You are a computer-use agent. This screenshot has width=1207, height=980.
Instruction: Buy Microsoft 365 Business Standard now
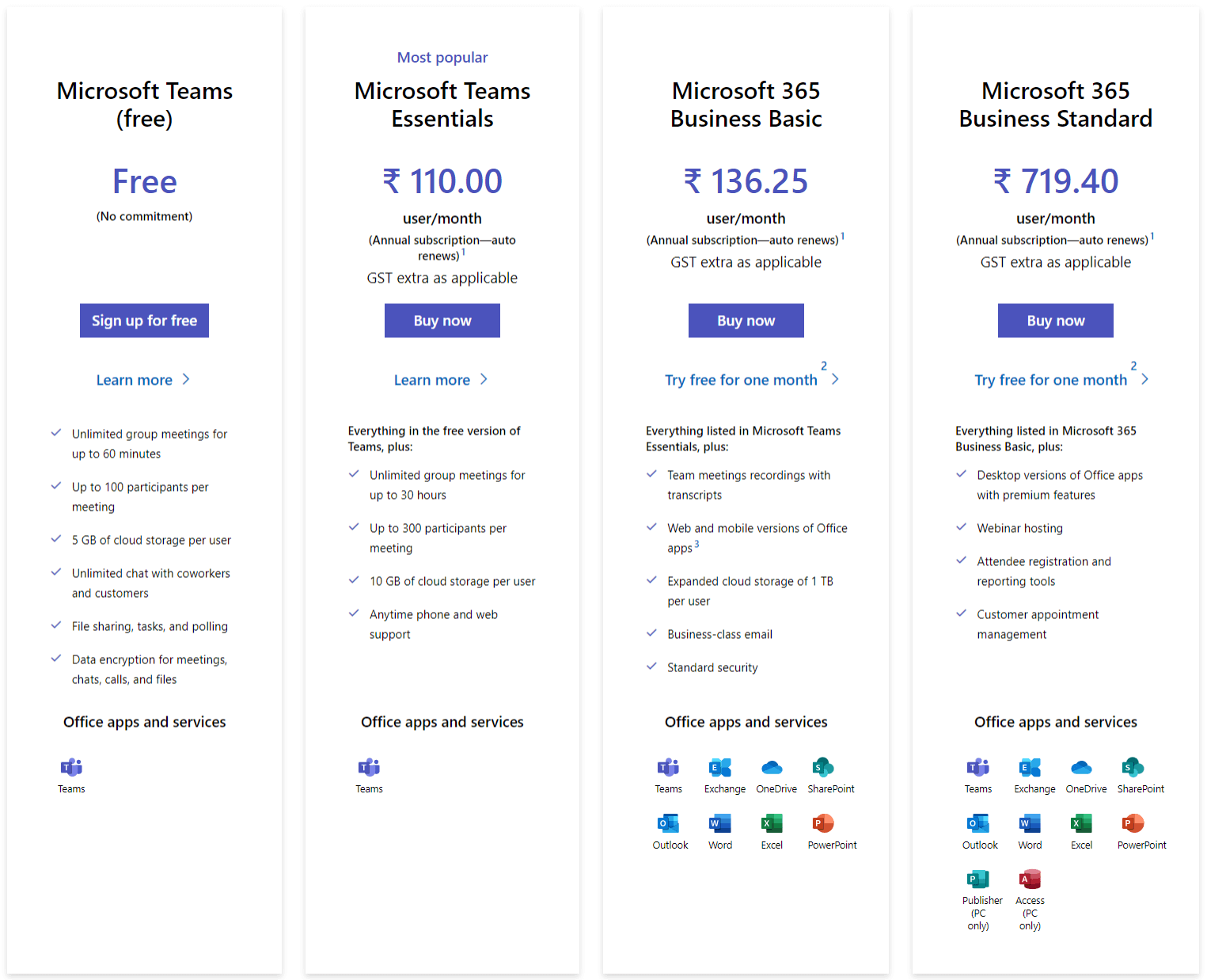(x=1055, y=321)
